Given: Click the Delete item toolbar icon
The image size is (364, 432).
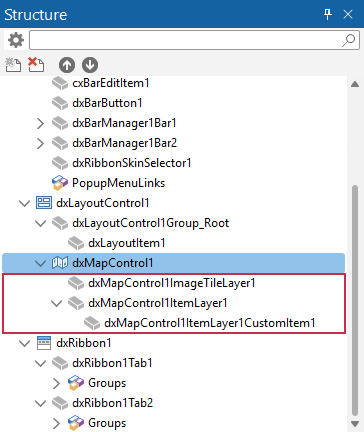Looking at the screenshot, I should pyautogui.click(x=36, y=65).
